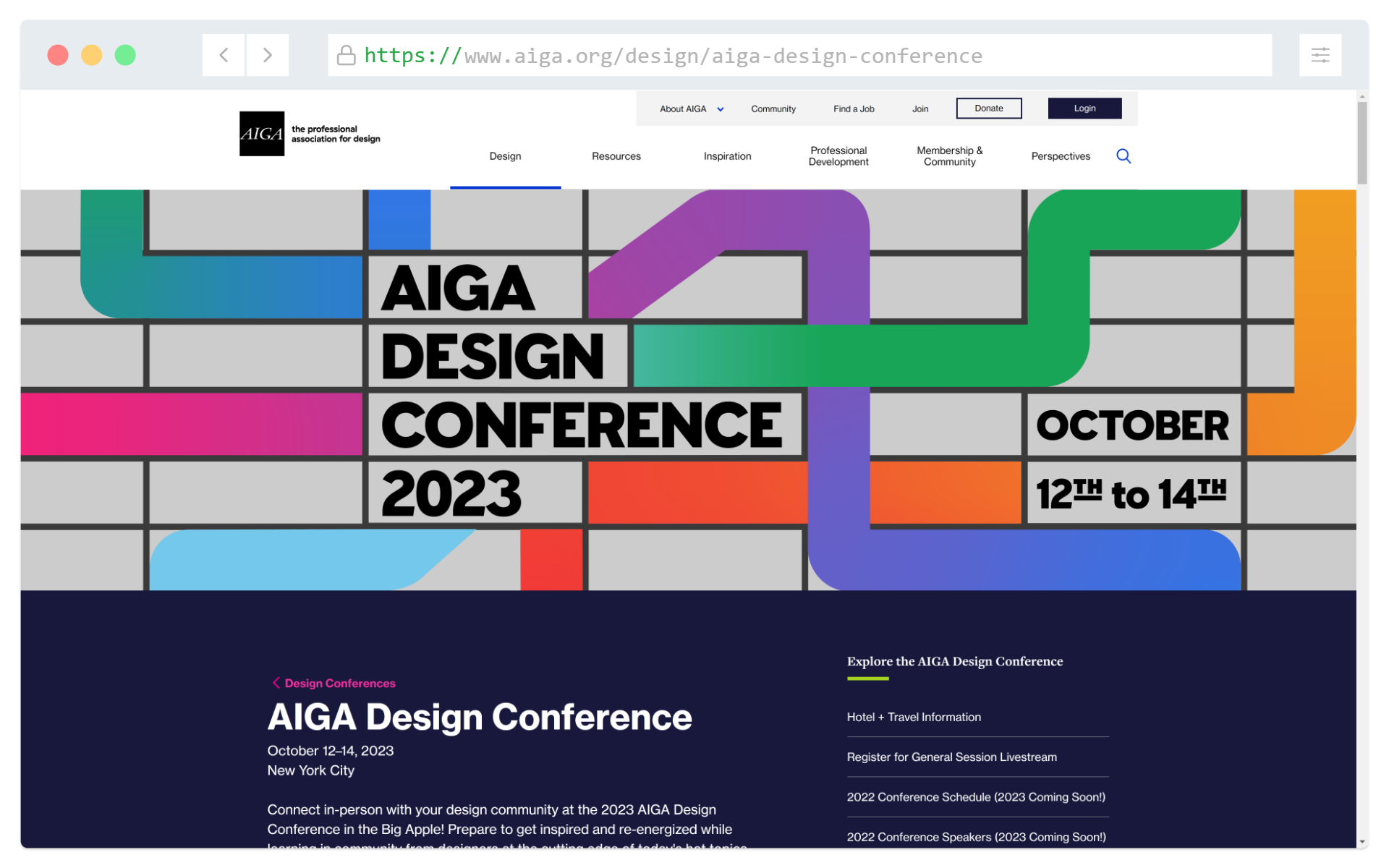This screenshot has height=868, width=1389.
Task: Open Membership & Community menu
Action: point(950,156)
